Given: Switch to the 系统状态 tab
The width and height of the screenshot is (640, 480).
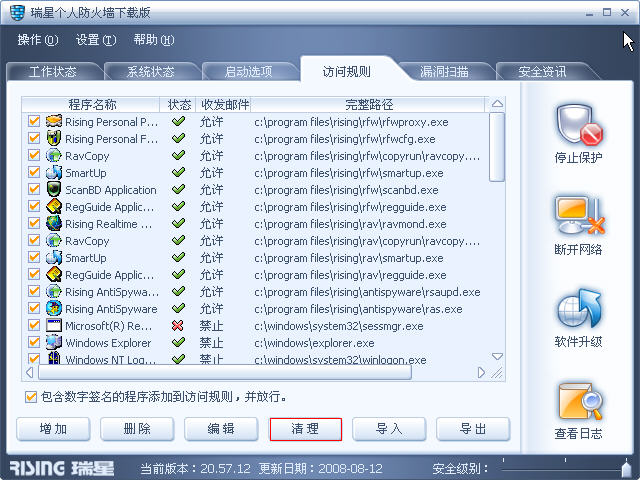Looking at the screenshot, I should coord(151,72).
